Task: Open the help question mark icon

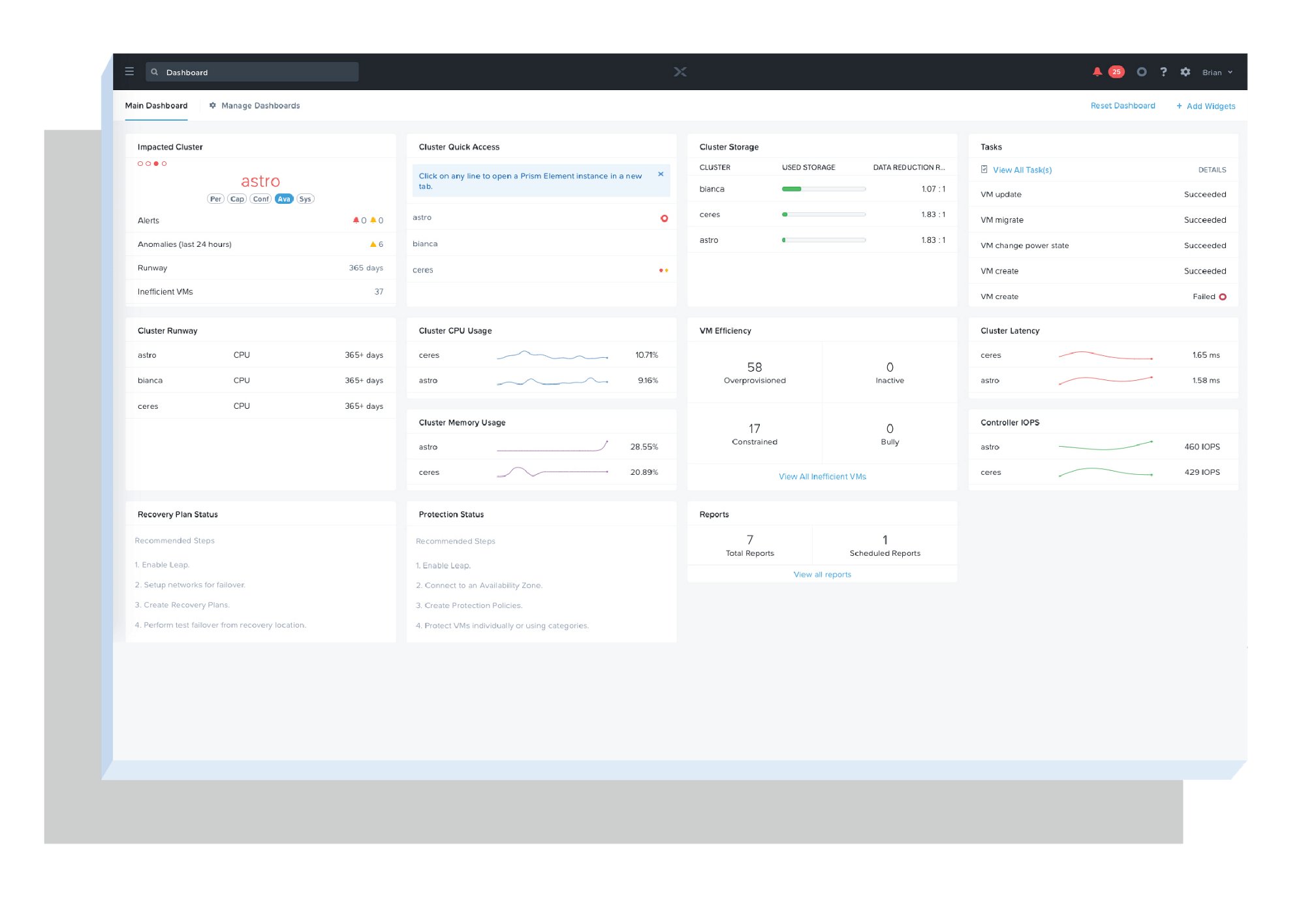Action: 1163,72
